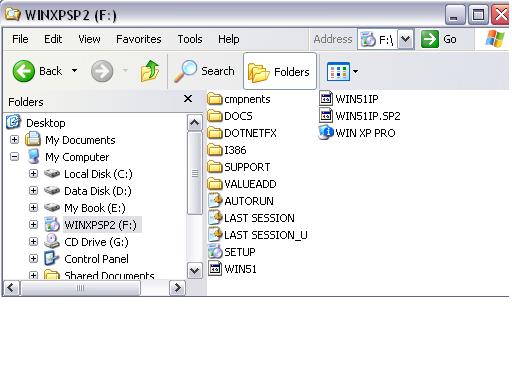Click the green Go button
This screenshot has height=384, width=512.
430,39
